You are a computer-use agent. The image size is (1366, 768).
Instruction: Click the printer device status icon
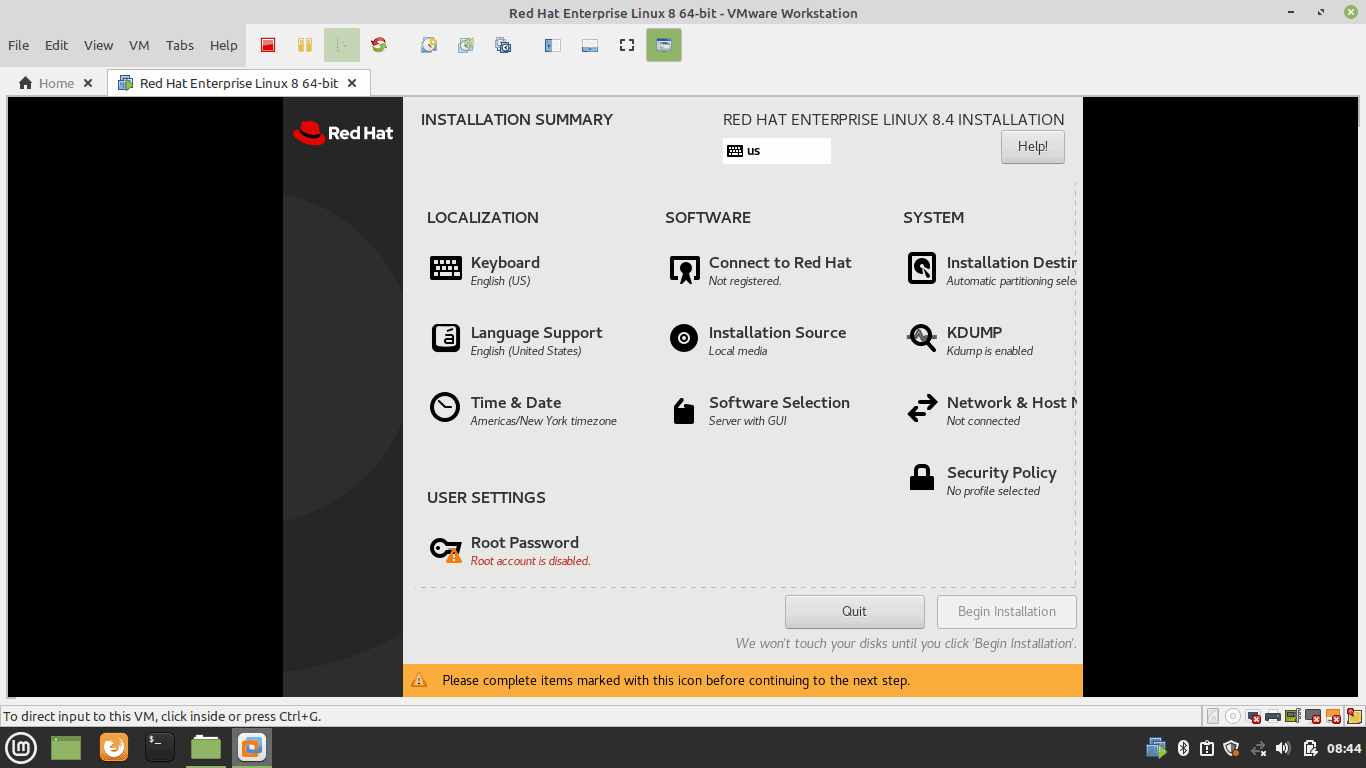point(1273,716)
